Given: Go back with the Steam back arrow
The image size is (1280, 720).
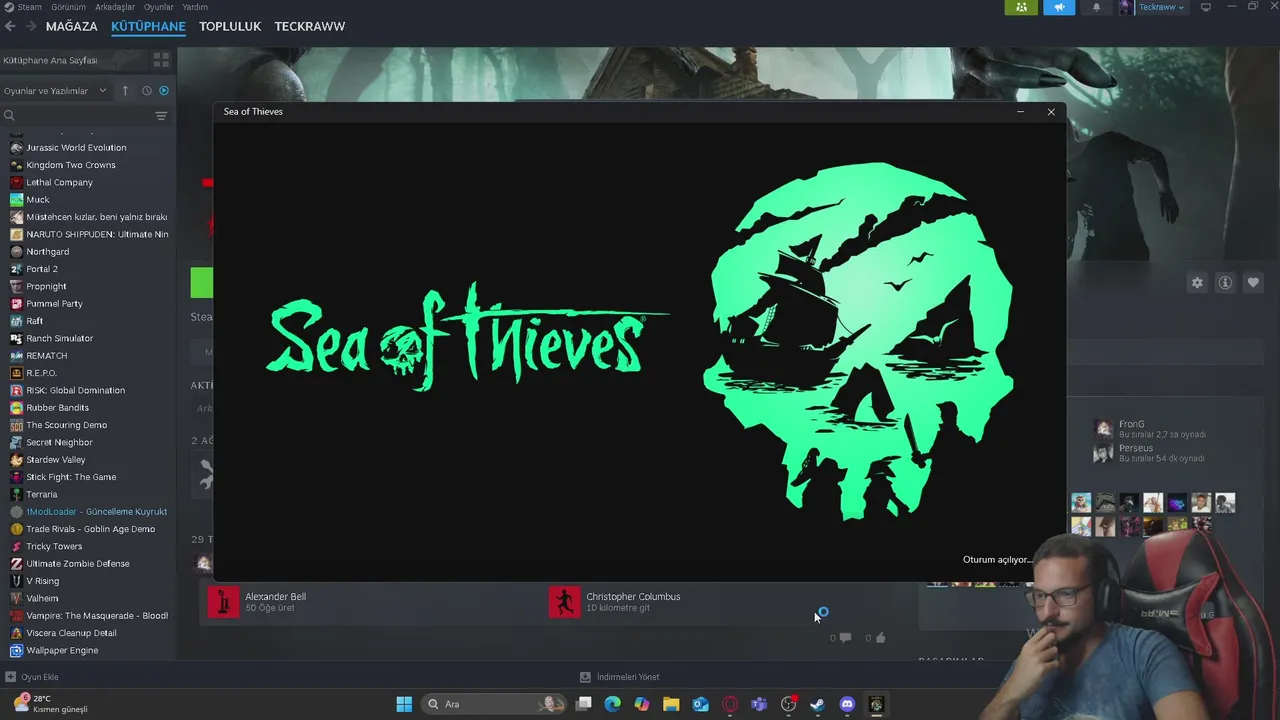Looking at the screenshot, I should (10, 26).
